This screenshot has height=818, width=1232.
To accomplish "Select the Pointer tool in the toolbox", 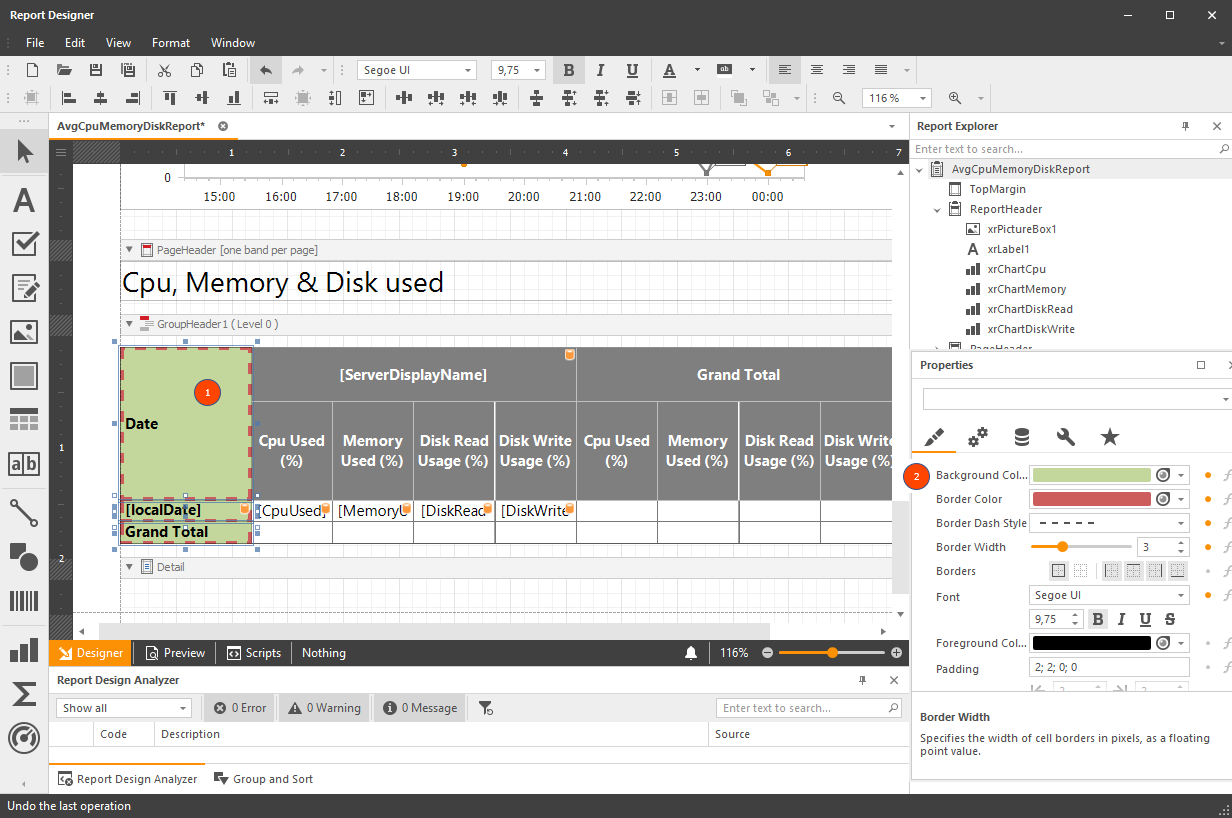I will tap(24, 152).
